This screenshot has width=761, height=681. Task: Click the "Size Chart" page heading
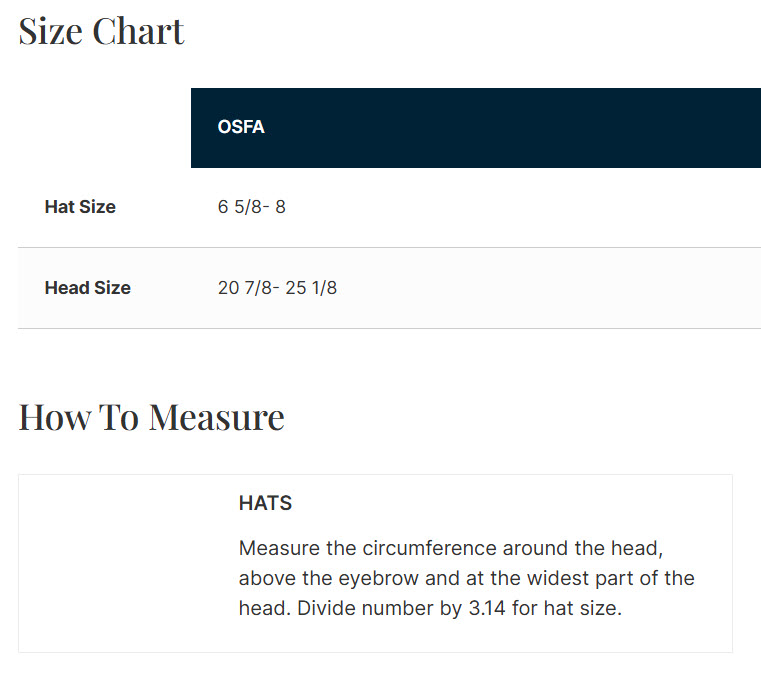(101, 31)
